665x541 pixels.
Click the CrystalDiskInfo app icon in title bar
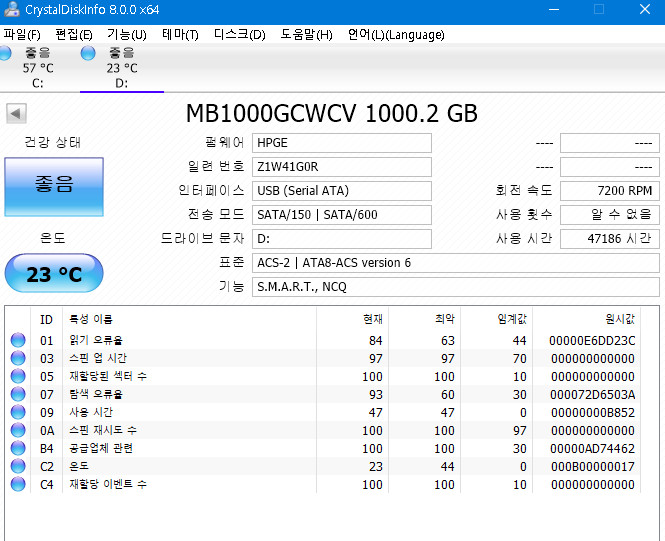pos(11,9)
